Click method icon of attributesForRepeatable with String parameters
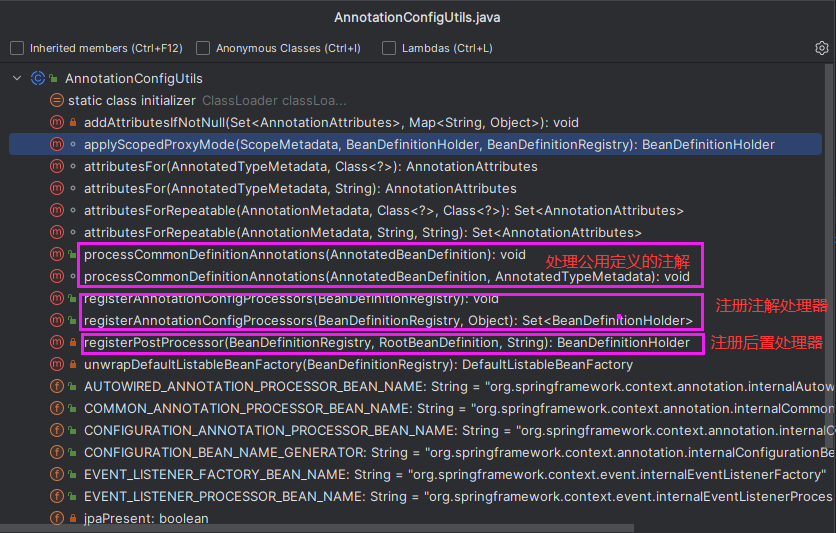This screenshot has height=533, width=836. 57,232
